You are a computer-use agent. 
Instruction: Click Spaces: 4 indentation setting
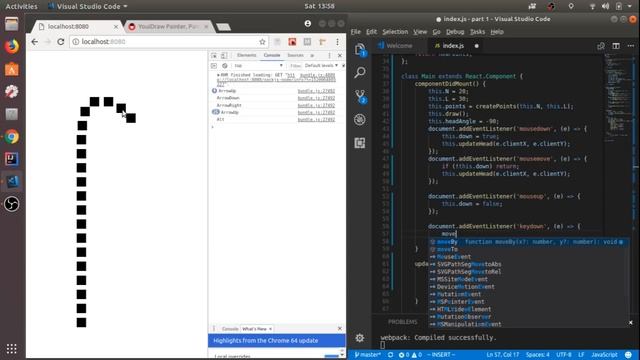coord(538,355)
